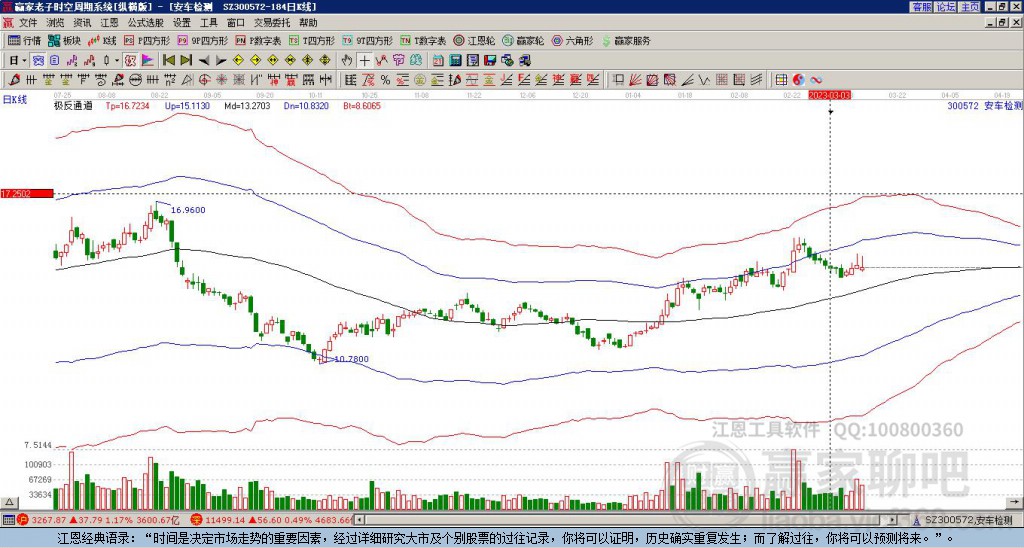Select the zigzag V-wave drawing tool

[704, 80]
